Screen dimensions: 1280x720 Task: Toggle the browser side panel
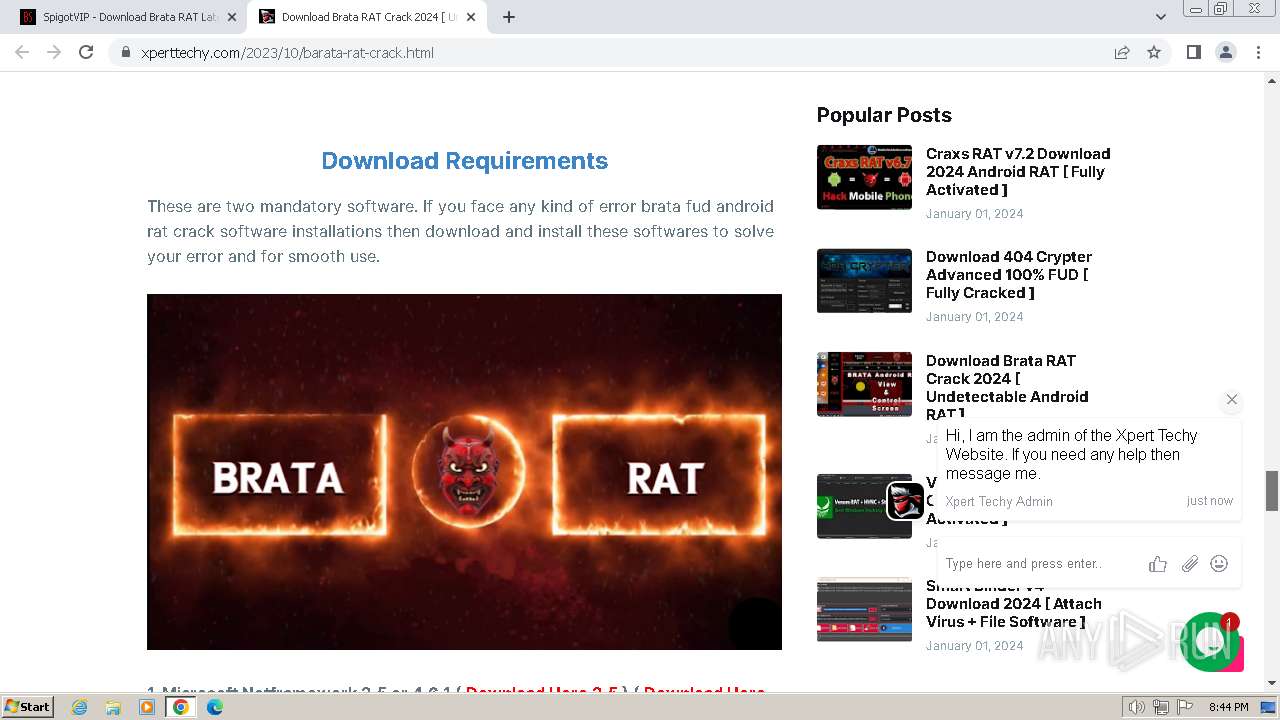(1193, 52)
